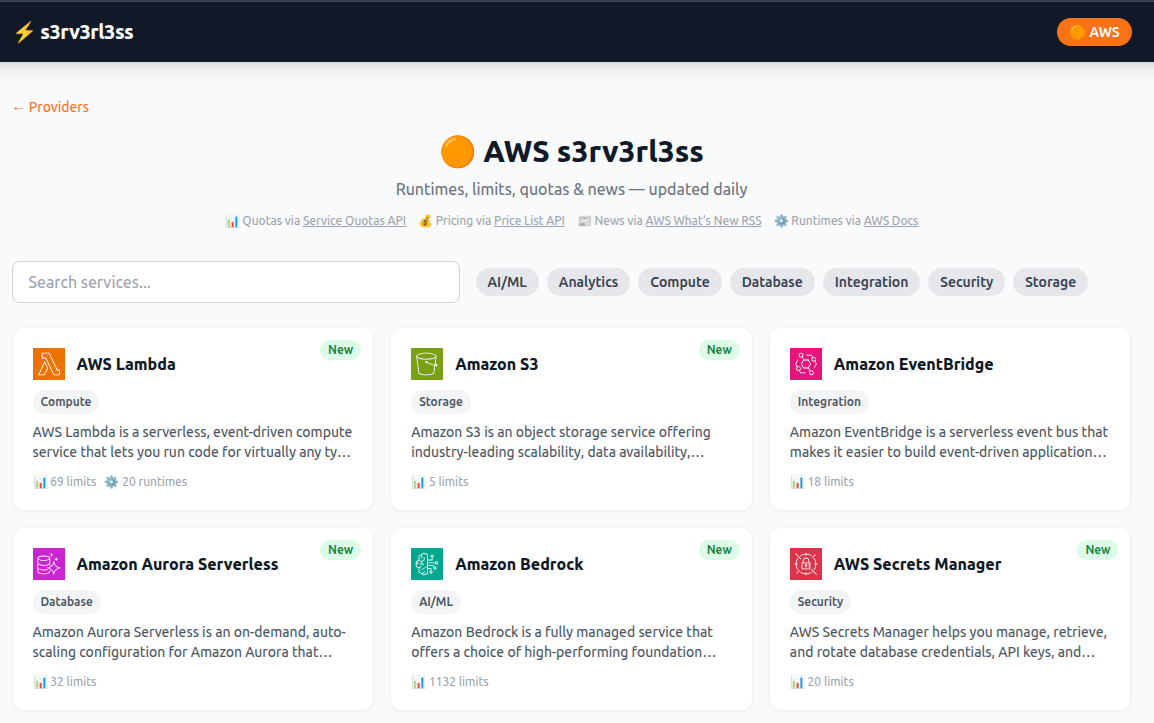This screenshot has width=1154, height=723.
Task: Open the AWS Secrets Manager card title
Action: click(918, 564)
